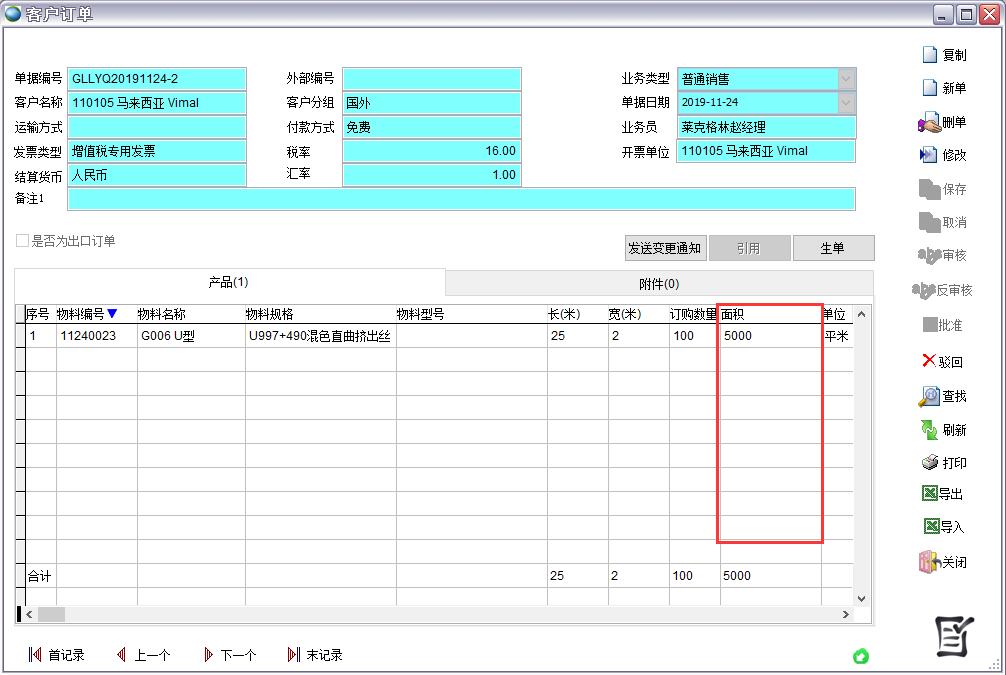Viewport: 1006px width, 675px height.
Task: Click the 备注1 remarks input field
Action: point(461,199)
